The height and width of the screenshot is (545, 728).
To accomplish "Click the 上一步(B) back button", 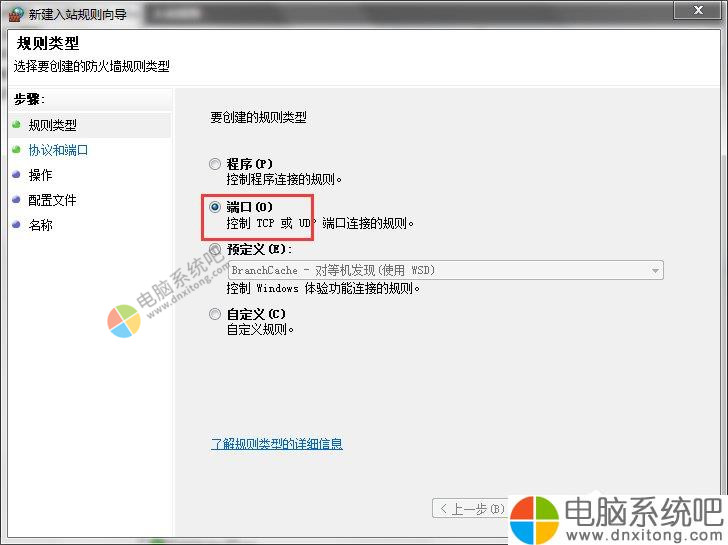I will pyautogui.click(x=471, y=509).
